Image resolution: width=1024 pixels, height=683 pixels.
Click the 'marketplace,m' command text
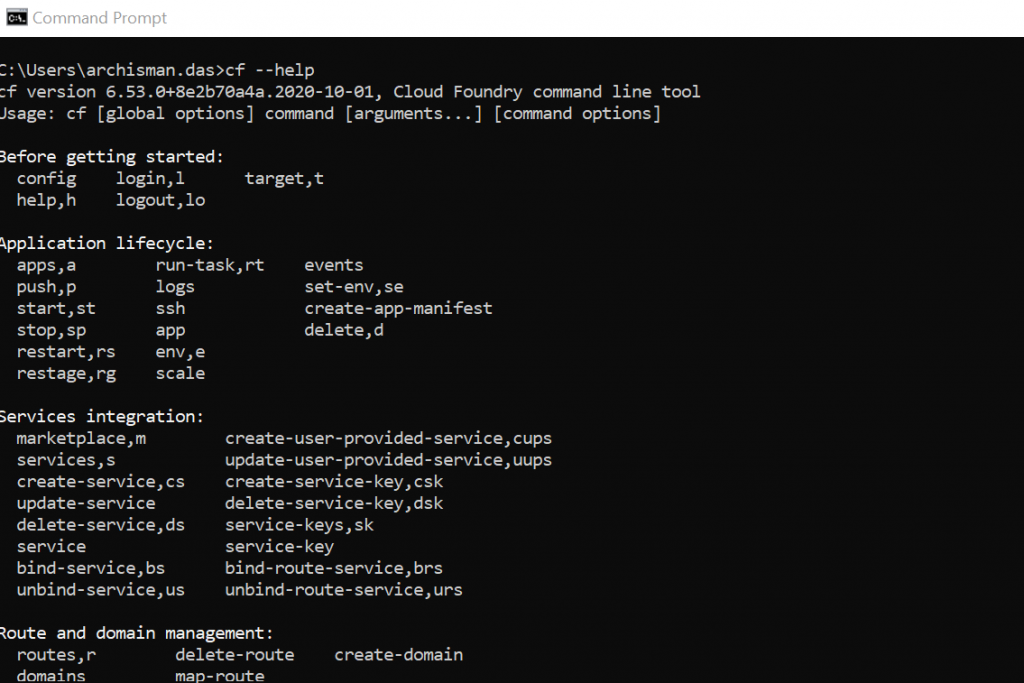click(82, 439)
